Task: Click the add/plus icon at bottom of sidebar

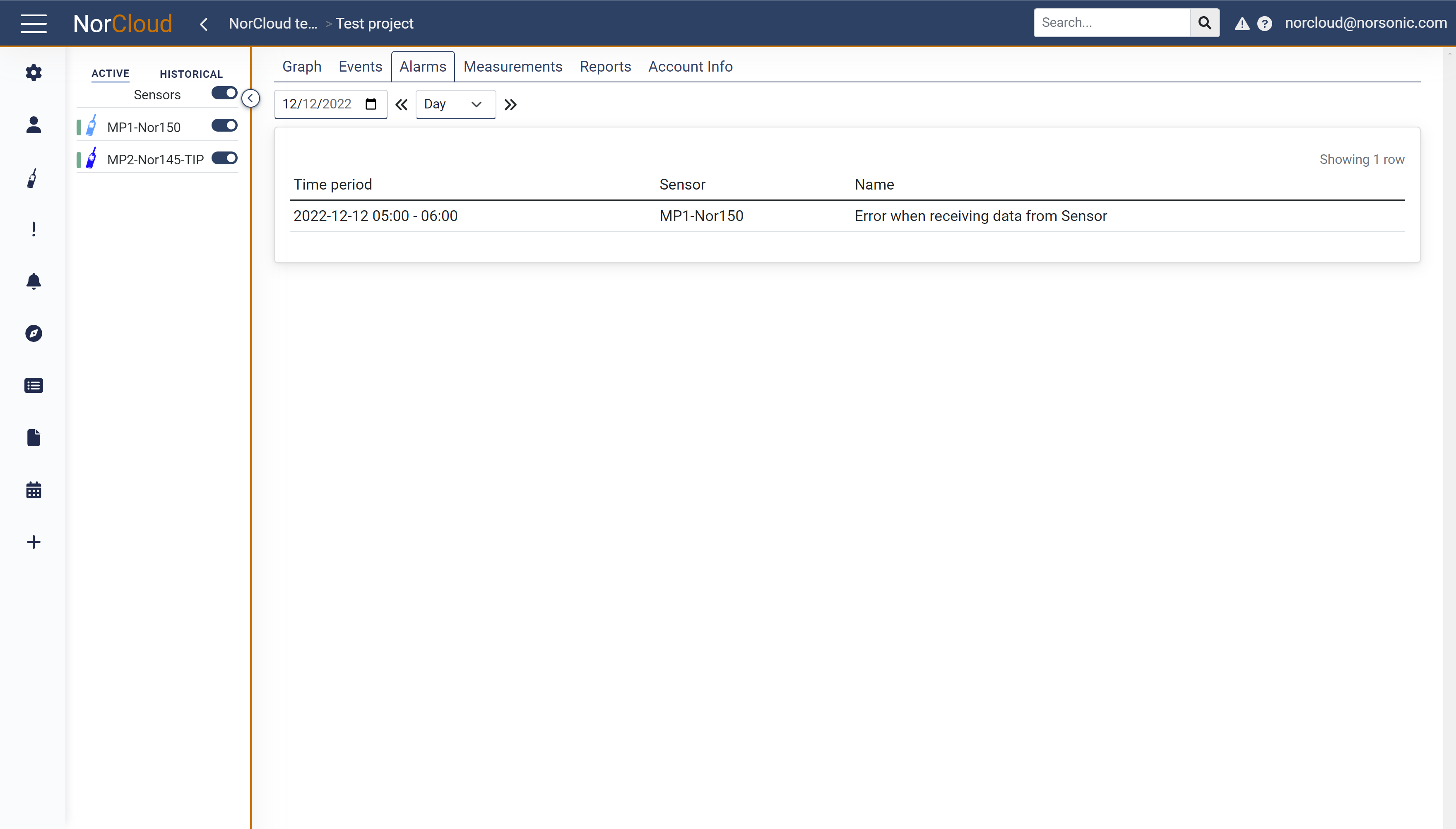Action: point(33,542)
